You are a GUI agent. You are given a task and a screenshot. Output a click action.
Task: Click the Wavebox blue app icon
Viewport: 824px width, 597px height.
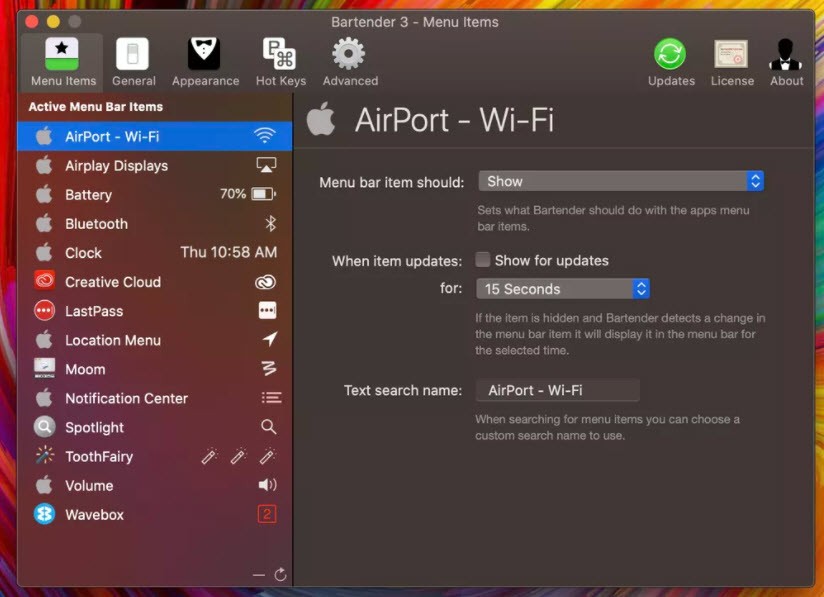pos(44,514)
